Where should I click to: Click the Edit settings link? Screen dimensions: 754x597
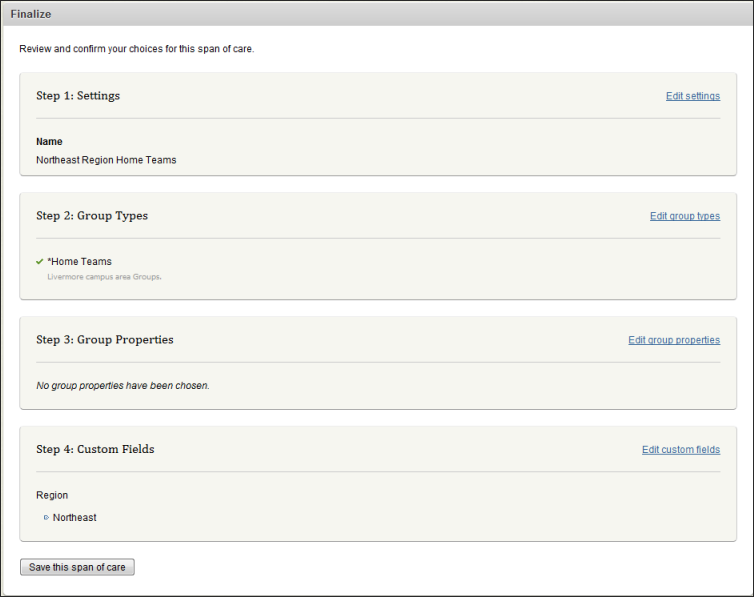coord(692,96)
